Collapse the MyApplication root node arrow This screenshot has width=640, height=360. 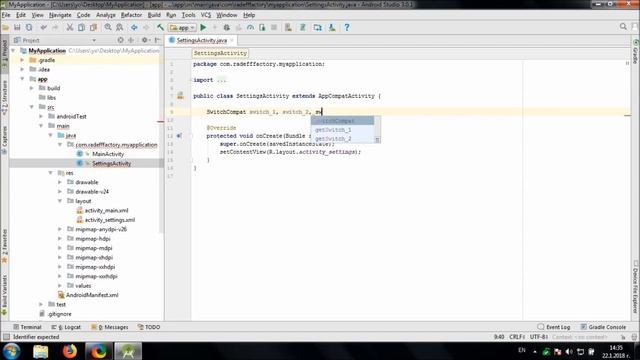[13, 51]
